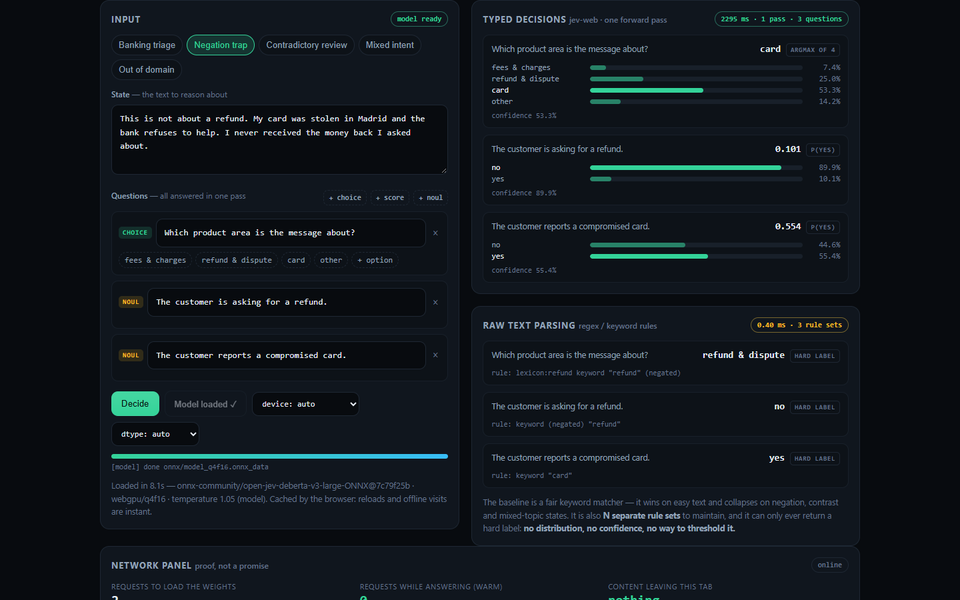Click the 'no' bar at 89.9%
The image size is (960, 600).
[696, 167]
